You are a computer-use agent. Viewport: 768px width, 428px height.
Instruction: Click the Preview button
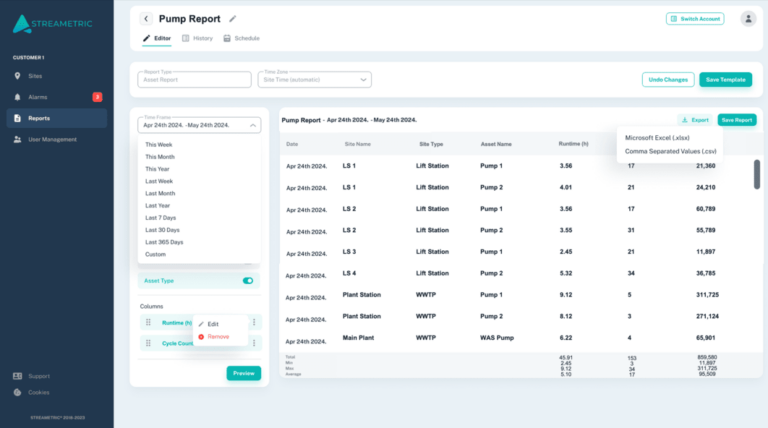click(x=243, y=373)
